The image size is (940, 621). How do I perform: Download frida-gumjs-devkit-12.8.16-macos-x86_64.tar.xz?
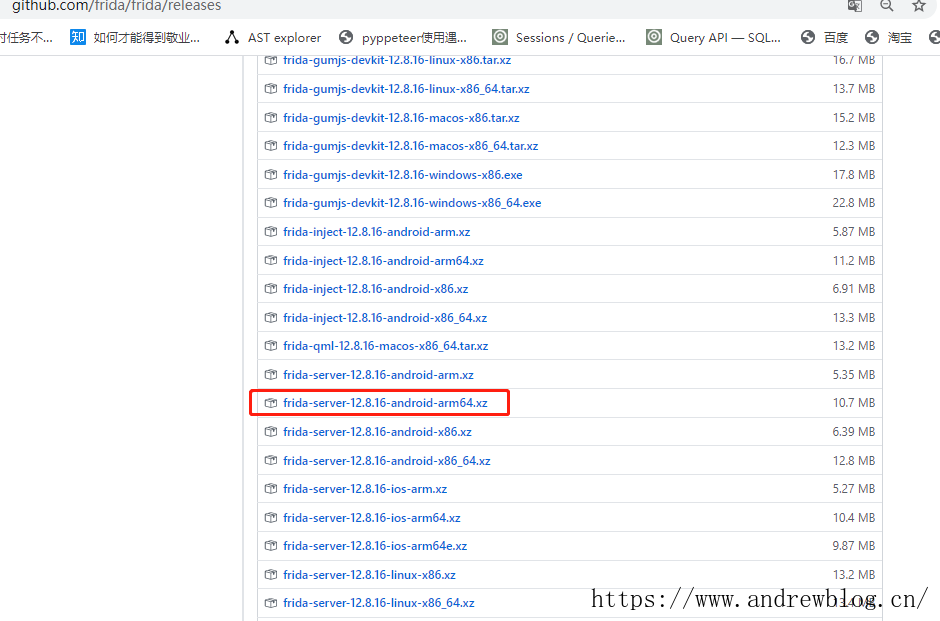click(x=411, y=146)
